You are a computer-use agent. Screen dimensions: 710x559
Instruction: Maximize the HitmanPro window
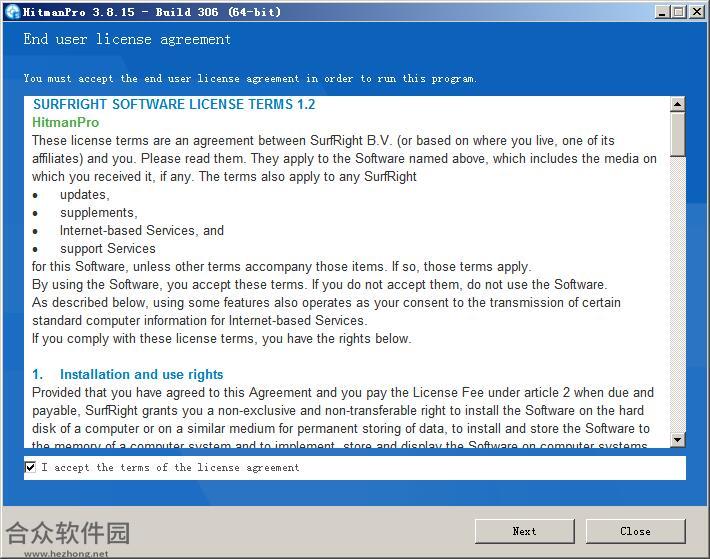[679, 12]
